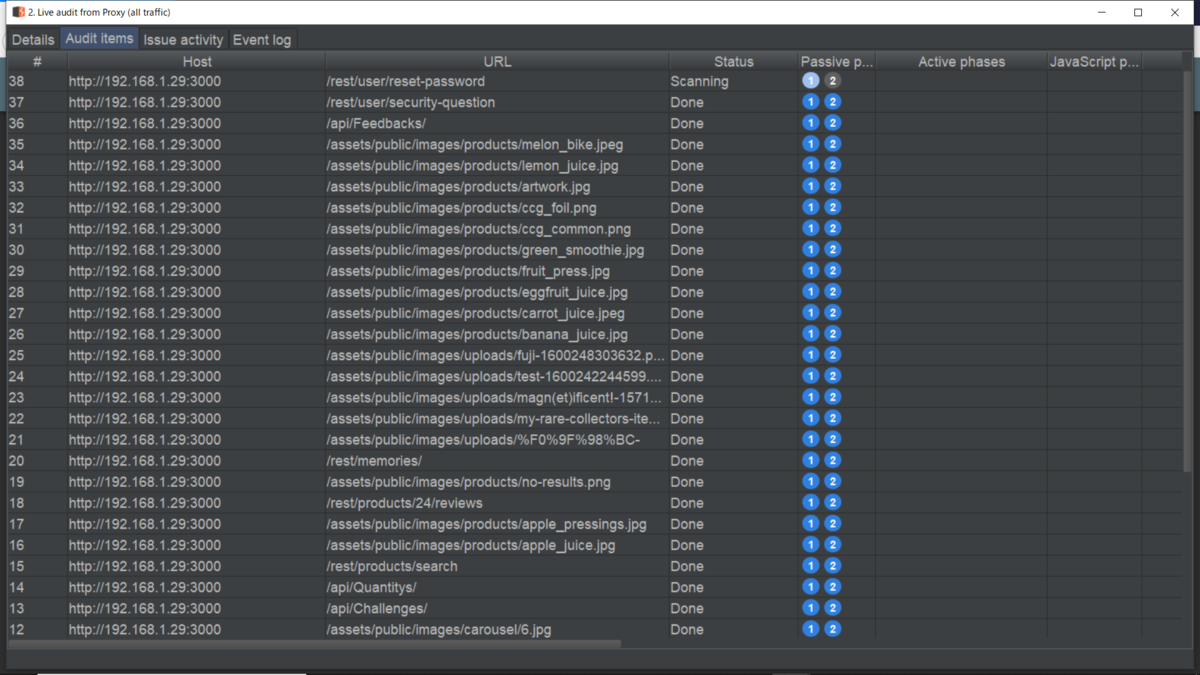Click passive phase 1 badge for apple_juice.jpg row
This screenshot has height=675, width=1200.
810,545
